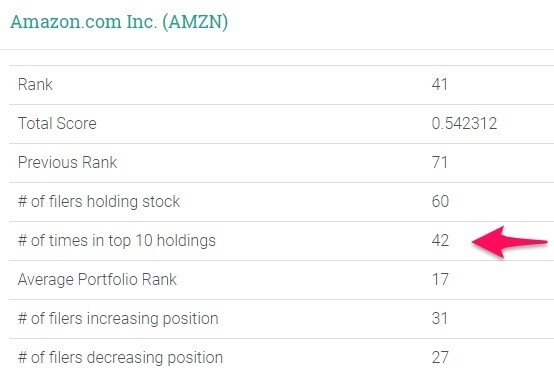Select the Average Portfolio Rank label

tap(97, 280)
